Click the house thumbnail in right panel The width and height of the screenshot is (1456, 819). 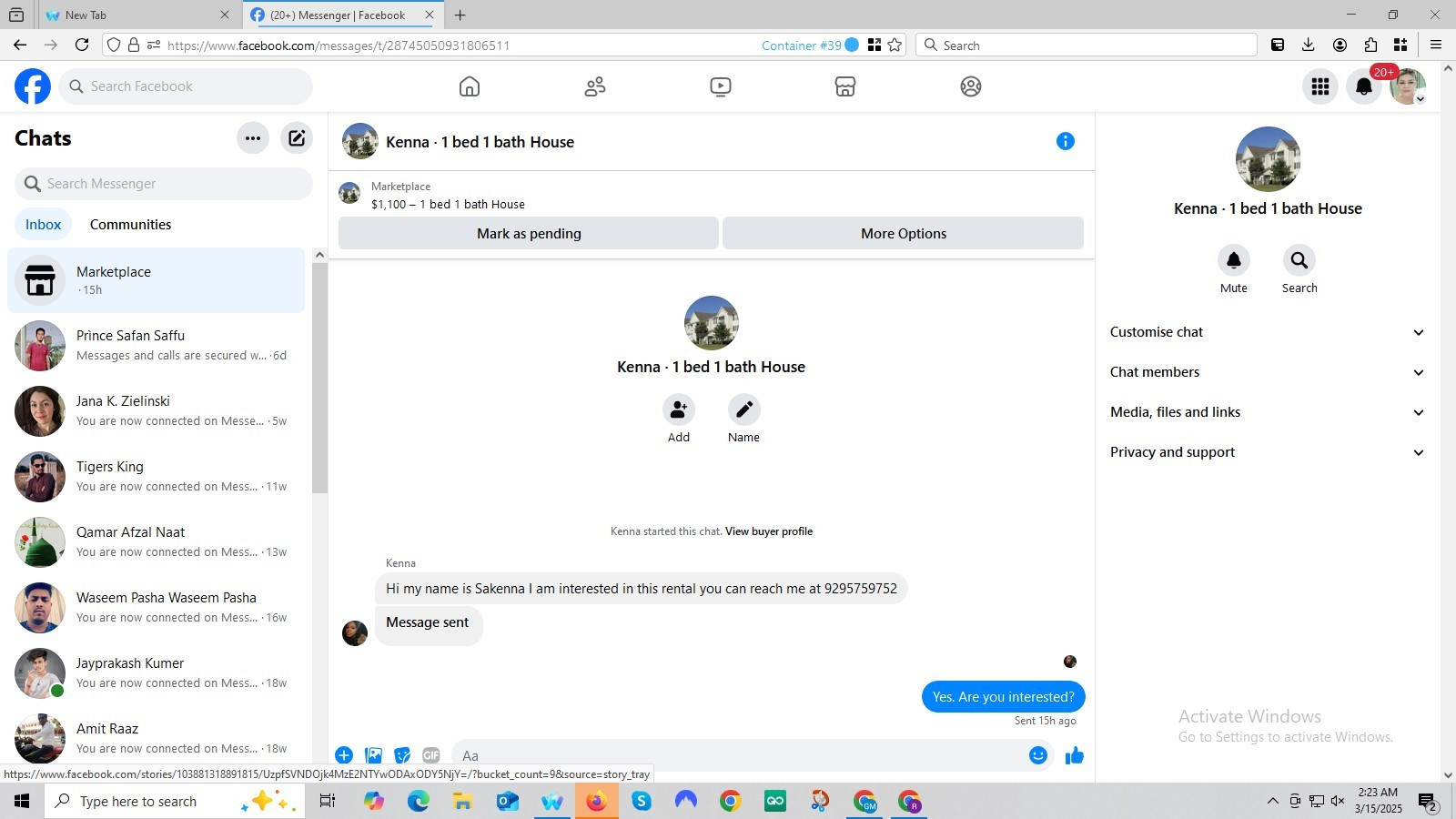pyautogui.click(x=1268, y=159)
